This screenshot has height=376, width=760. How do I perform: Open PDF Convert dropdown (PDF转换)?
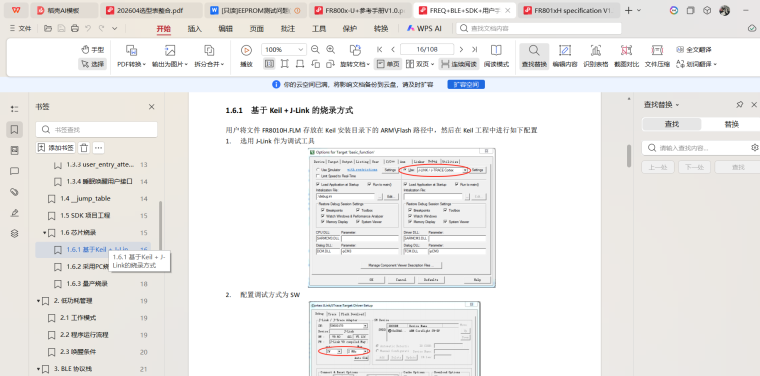coord(131,56)
